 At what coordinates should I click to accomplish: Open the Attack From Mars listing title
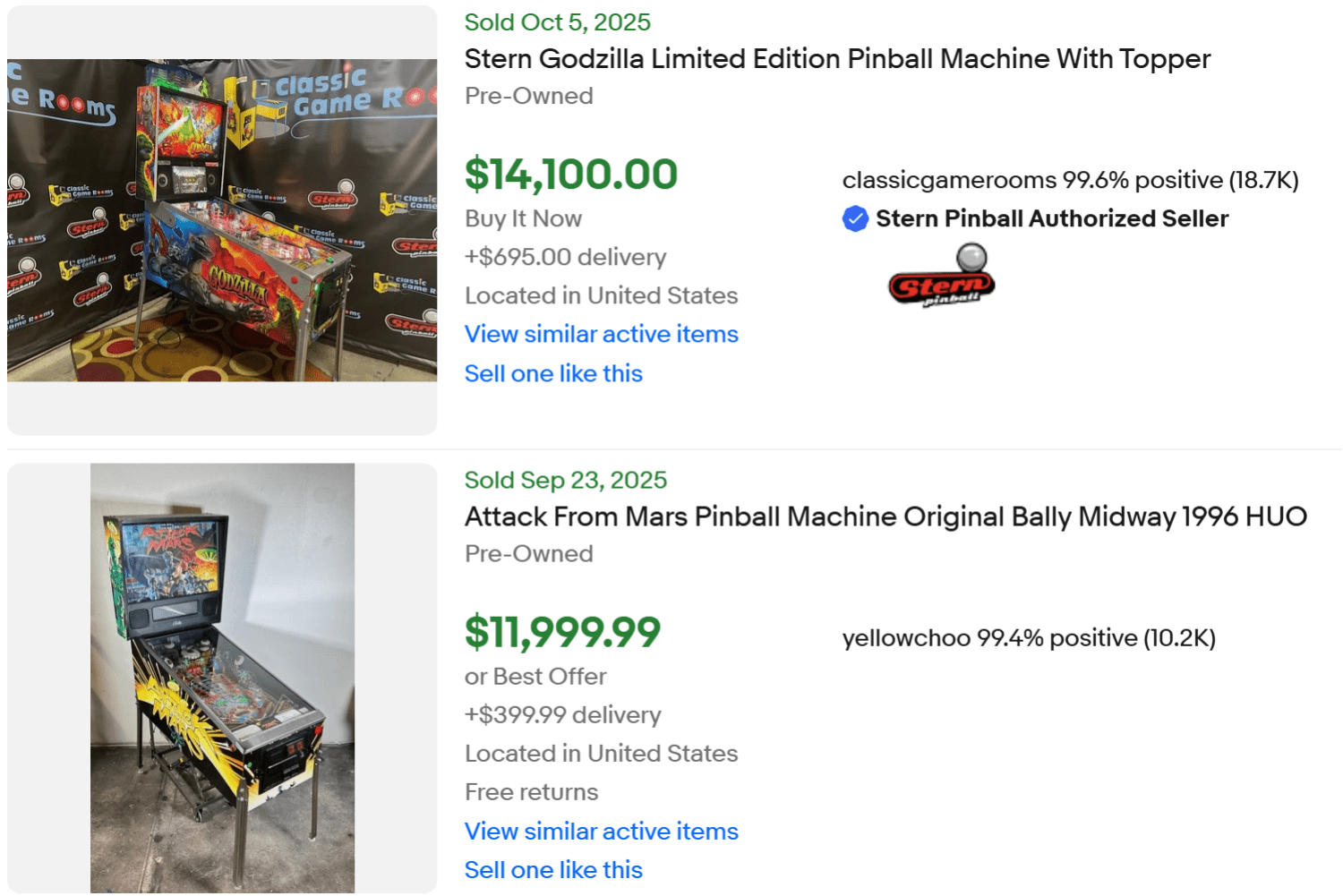[885, 516]
